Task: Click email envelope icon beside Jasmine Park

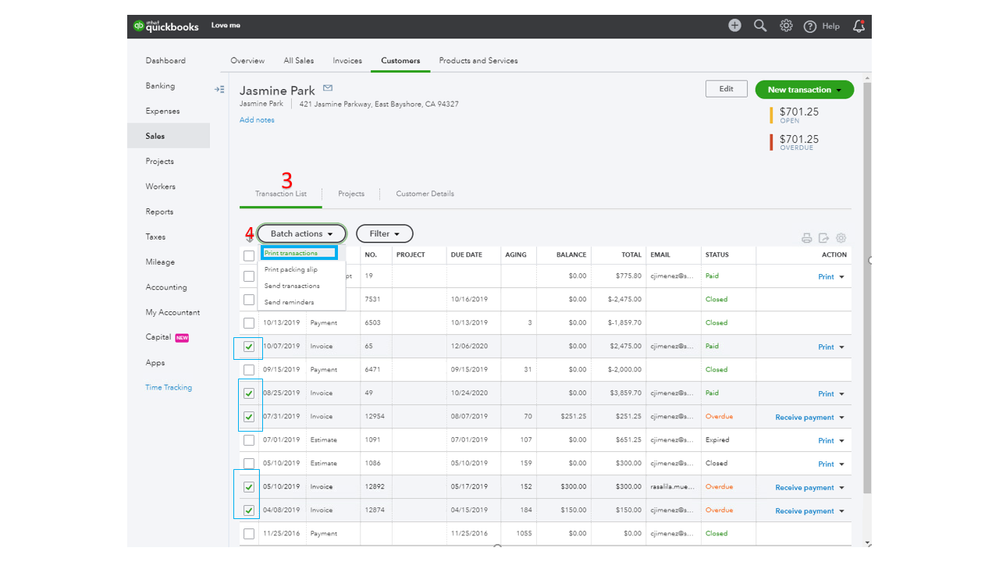Action: (327, 89)
